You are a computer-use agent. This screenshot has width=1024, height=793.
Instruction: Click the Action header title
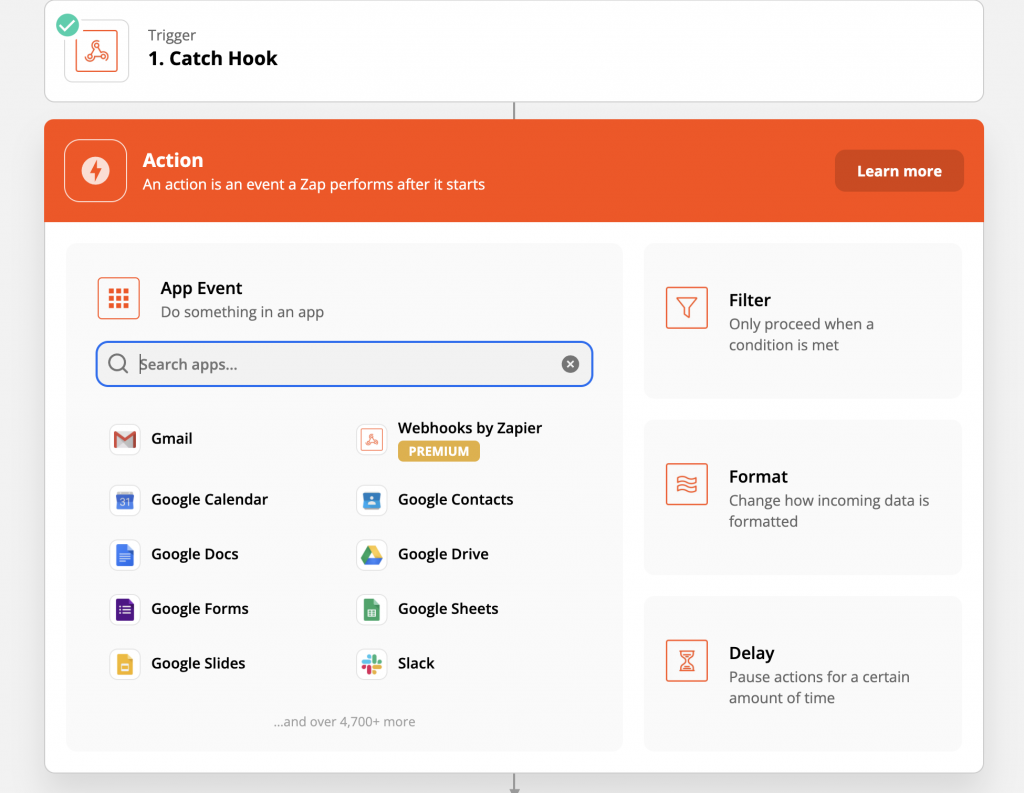[x=173, y=160]
